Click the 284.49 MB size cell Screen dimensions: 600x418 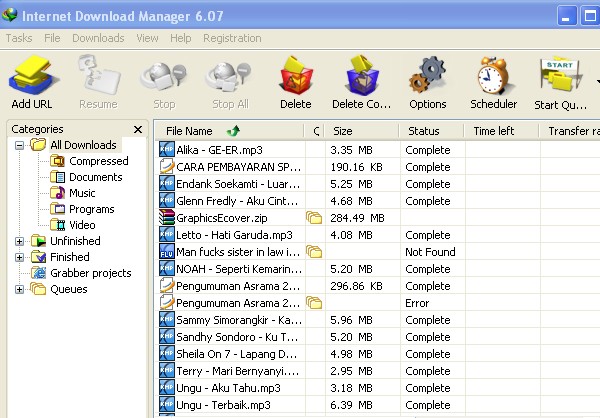[x=357, y=218]
